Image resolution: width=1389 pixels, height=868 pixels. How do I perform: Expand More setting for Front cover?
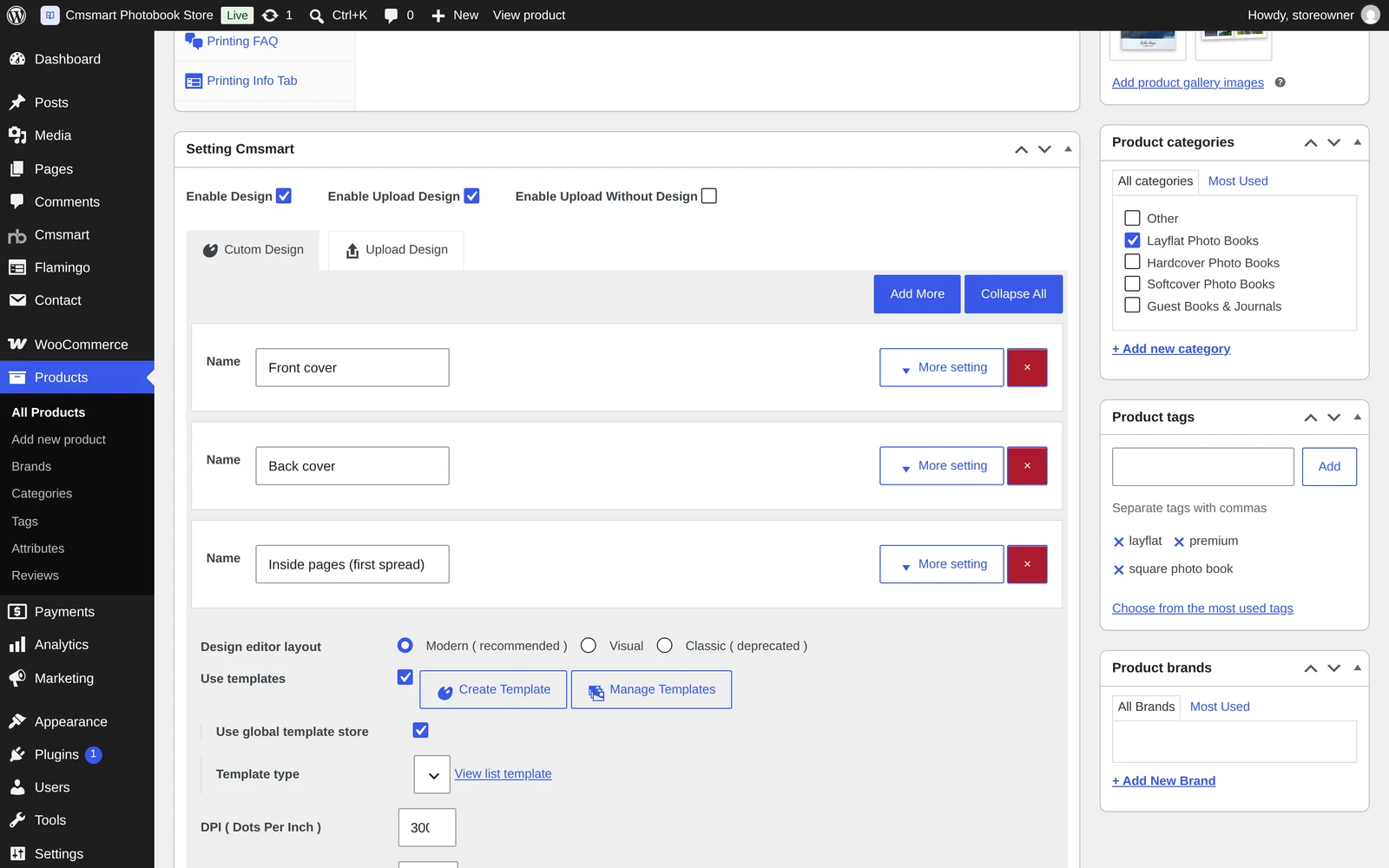(x=942, y=367)
